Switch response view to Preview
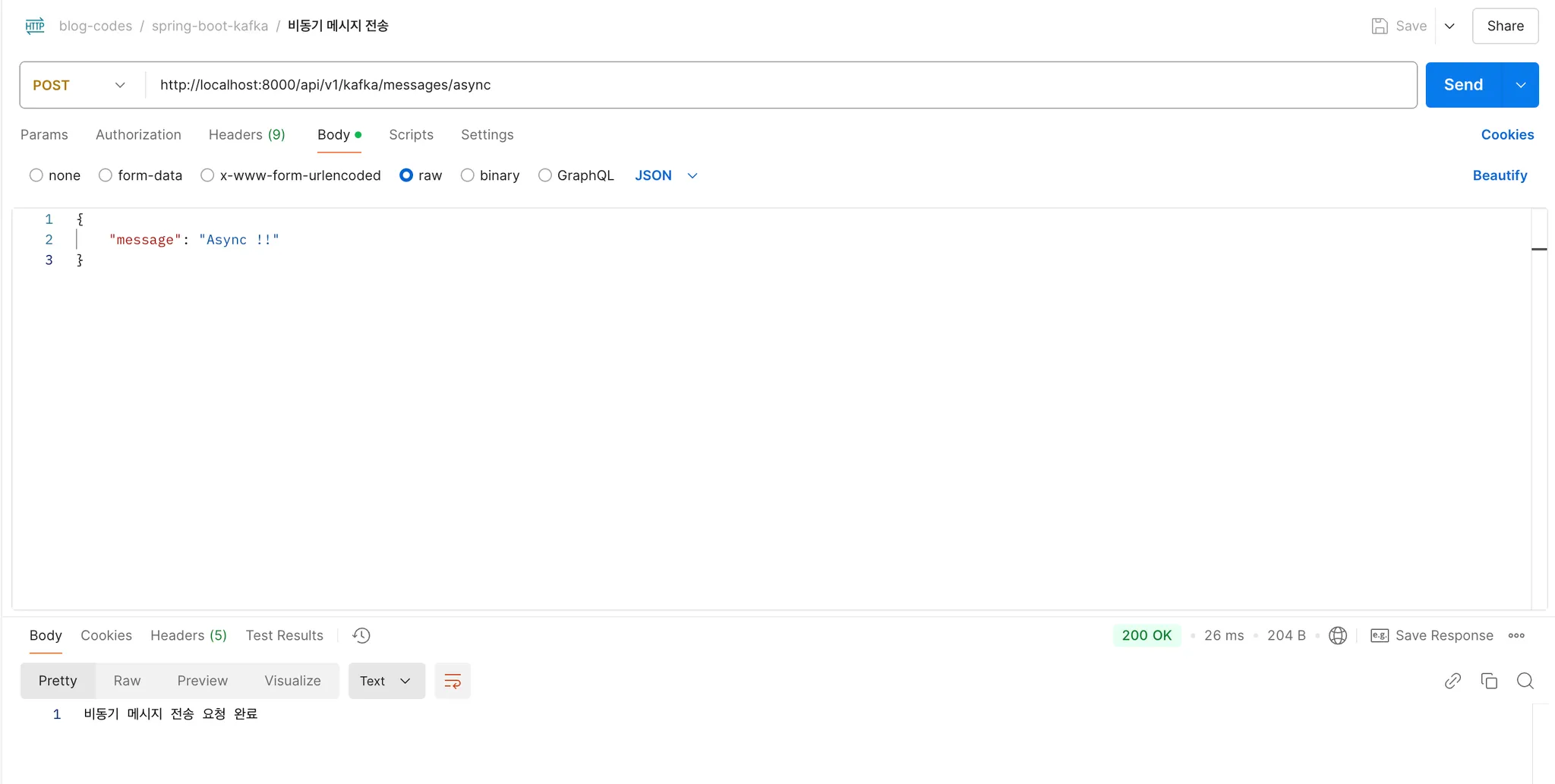1555x784 pixels. click(202, 681)
